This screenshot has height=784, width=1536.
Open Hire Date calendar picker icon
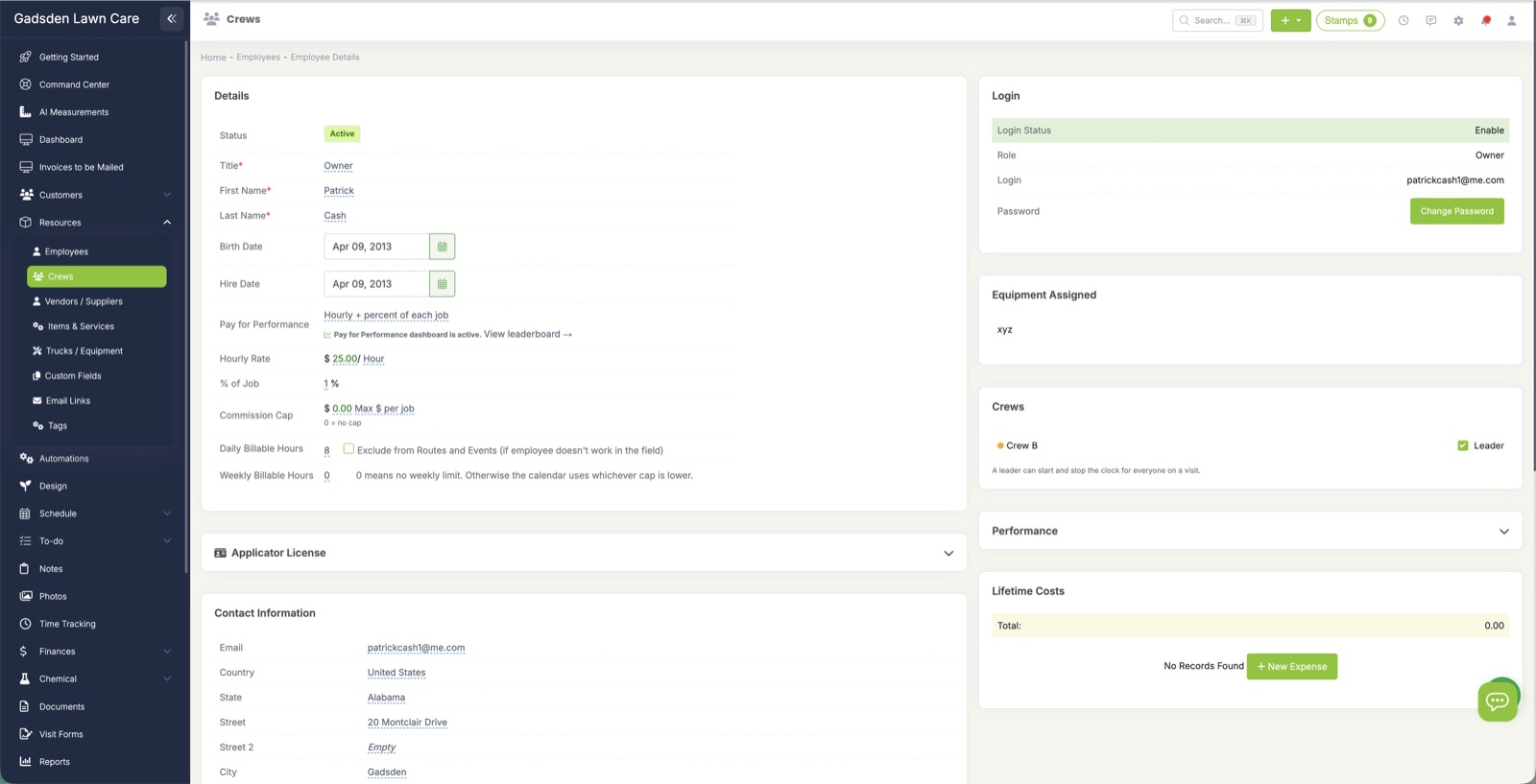click(x=442, y=284)
